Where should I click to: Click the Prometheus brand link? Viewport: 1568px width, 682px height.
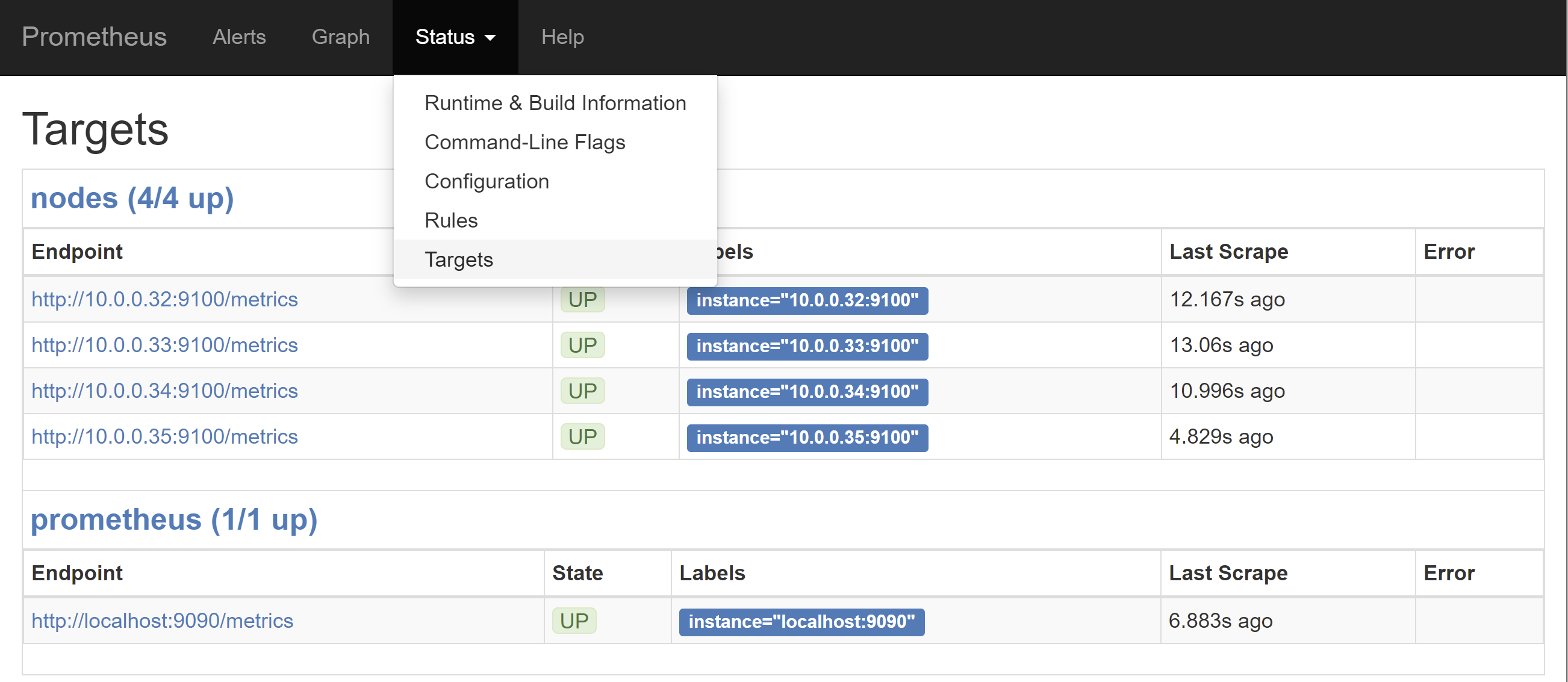[x=94, y=37]
